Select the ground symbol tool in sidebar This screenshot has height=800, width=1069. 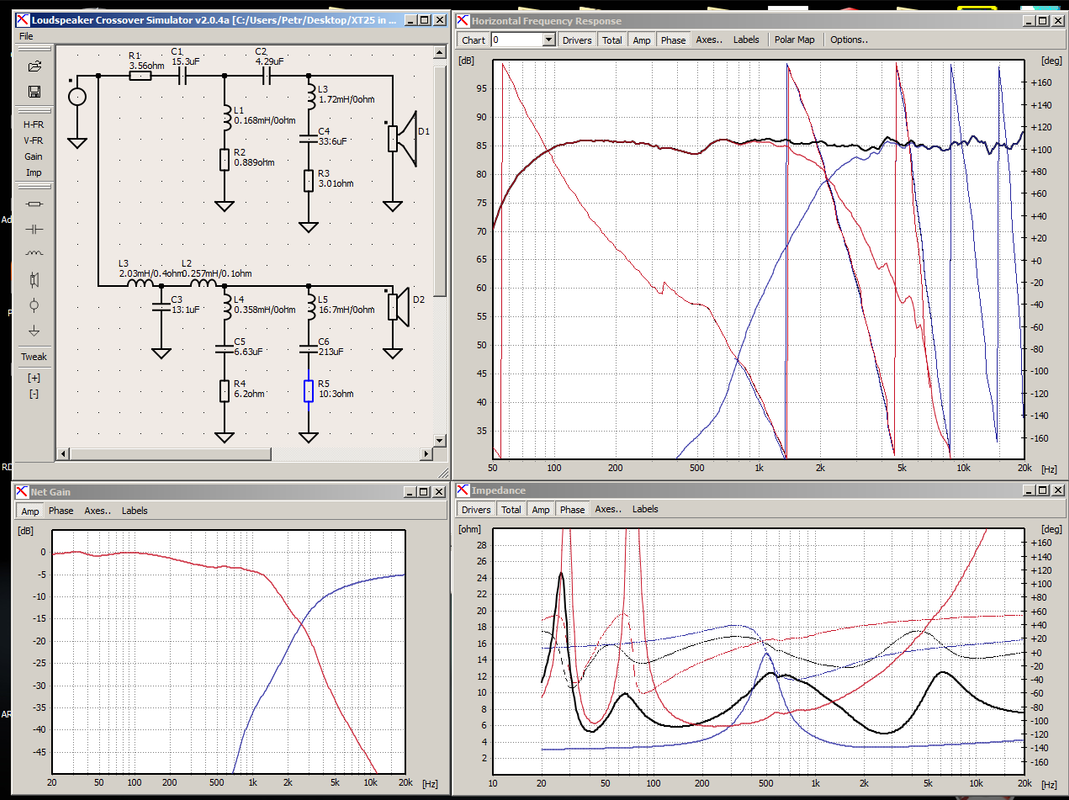(34, 331)
